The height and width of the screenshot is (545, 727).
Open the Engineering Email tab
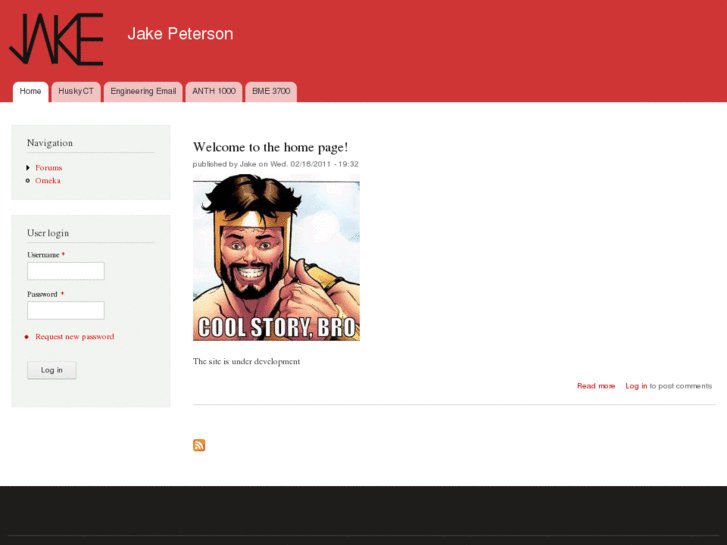click(x=143, y=91)
